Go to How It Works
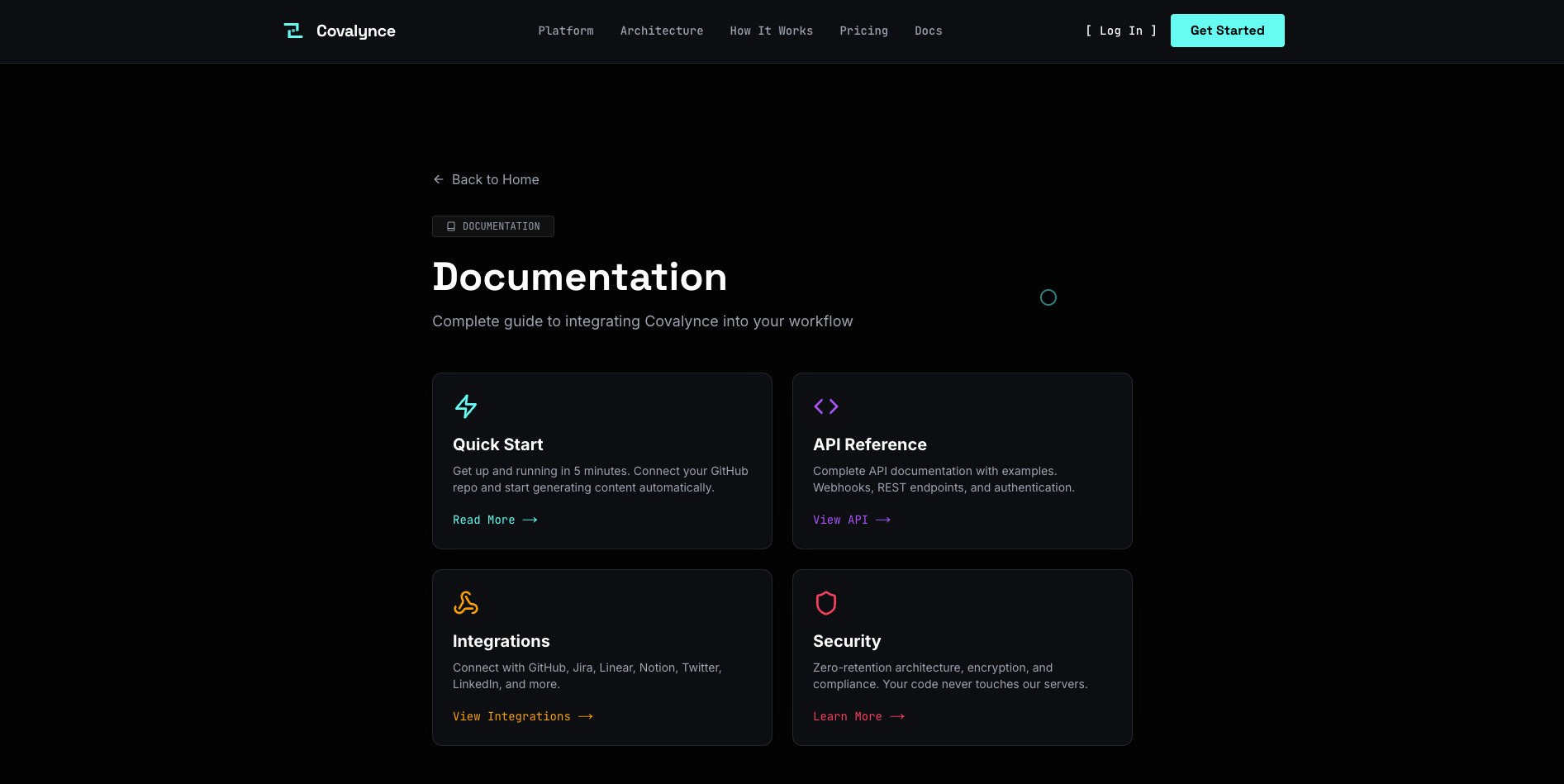The height and width of the screenshot is (784, 1564). [x=772, y=31]
